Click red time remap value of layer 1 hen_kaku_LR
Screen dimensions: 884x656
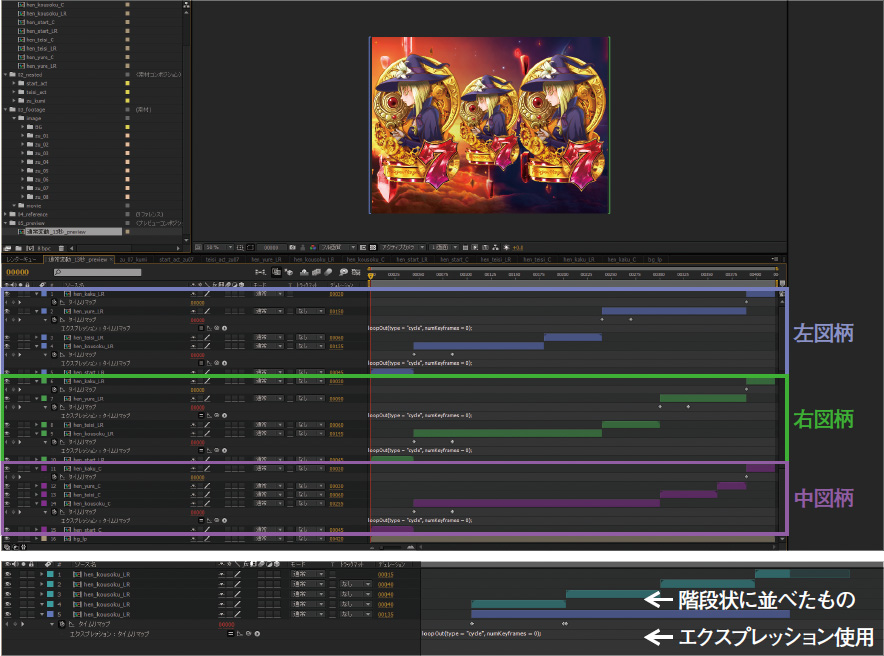click(197, 303)
